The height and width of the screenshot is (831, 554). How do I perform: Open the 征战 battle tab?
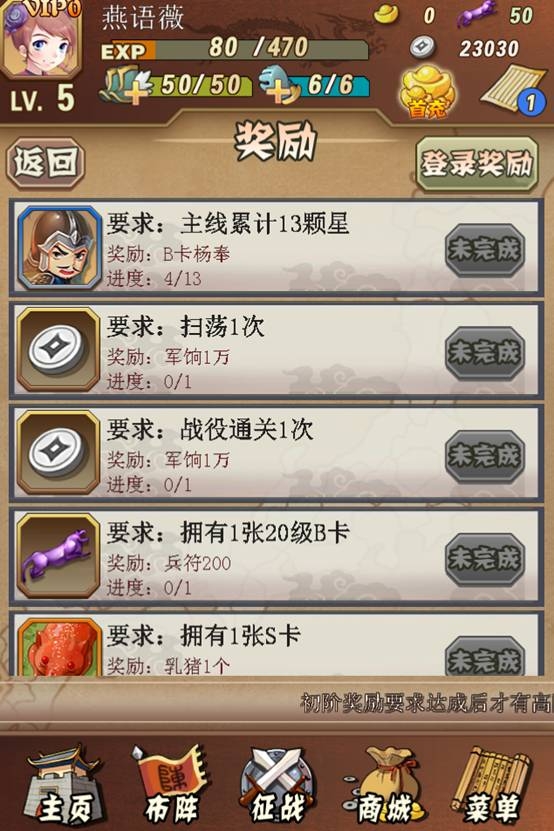coord(277,785)
